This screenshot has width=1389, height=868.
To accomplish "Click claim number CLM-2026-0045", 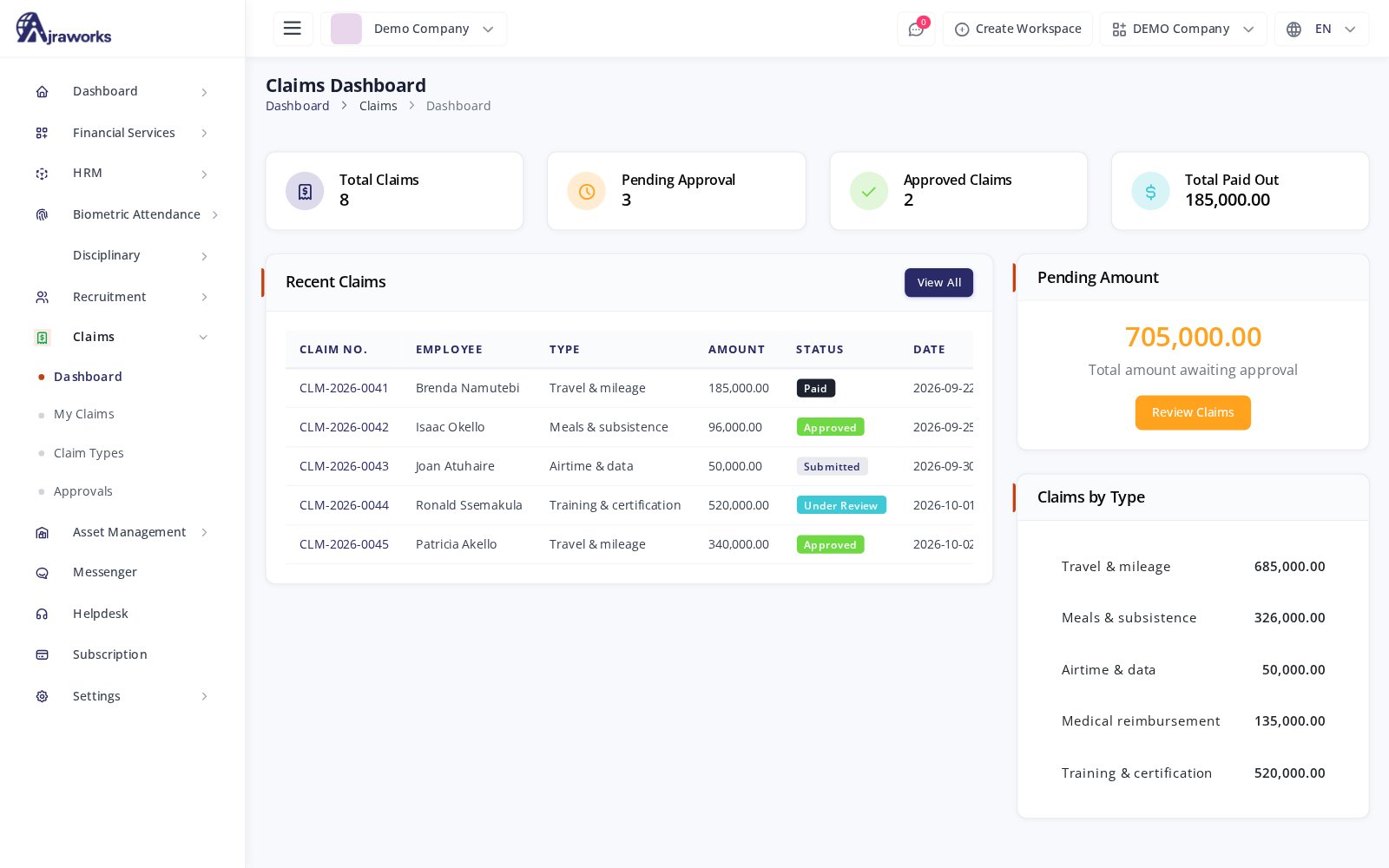I will (x=344, y=544).
